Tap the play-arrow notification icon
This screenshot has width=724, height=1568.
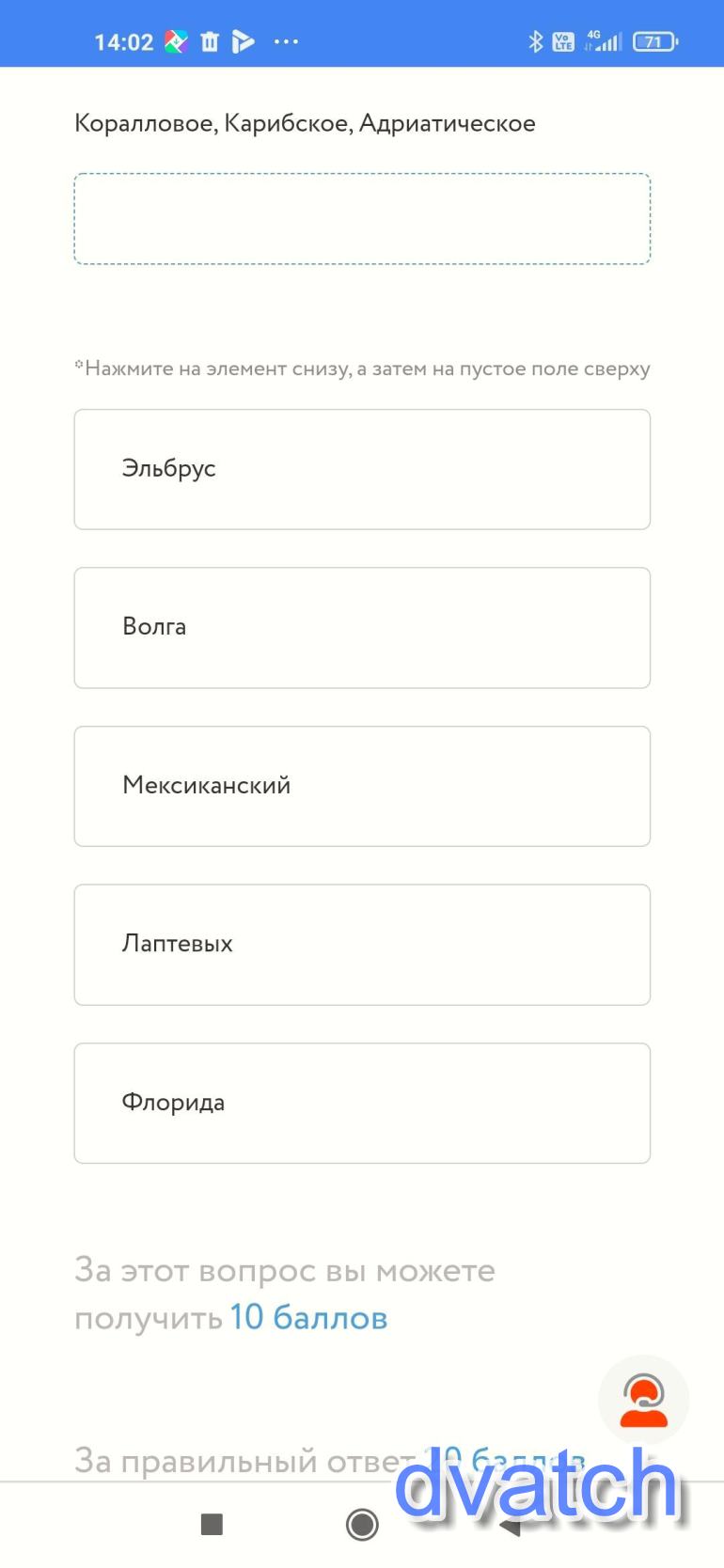(x=243, y=41)
